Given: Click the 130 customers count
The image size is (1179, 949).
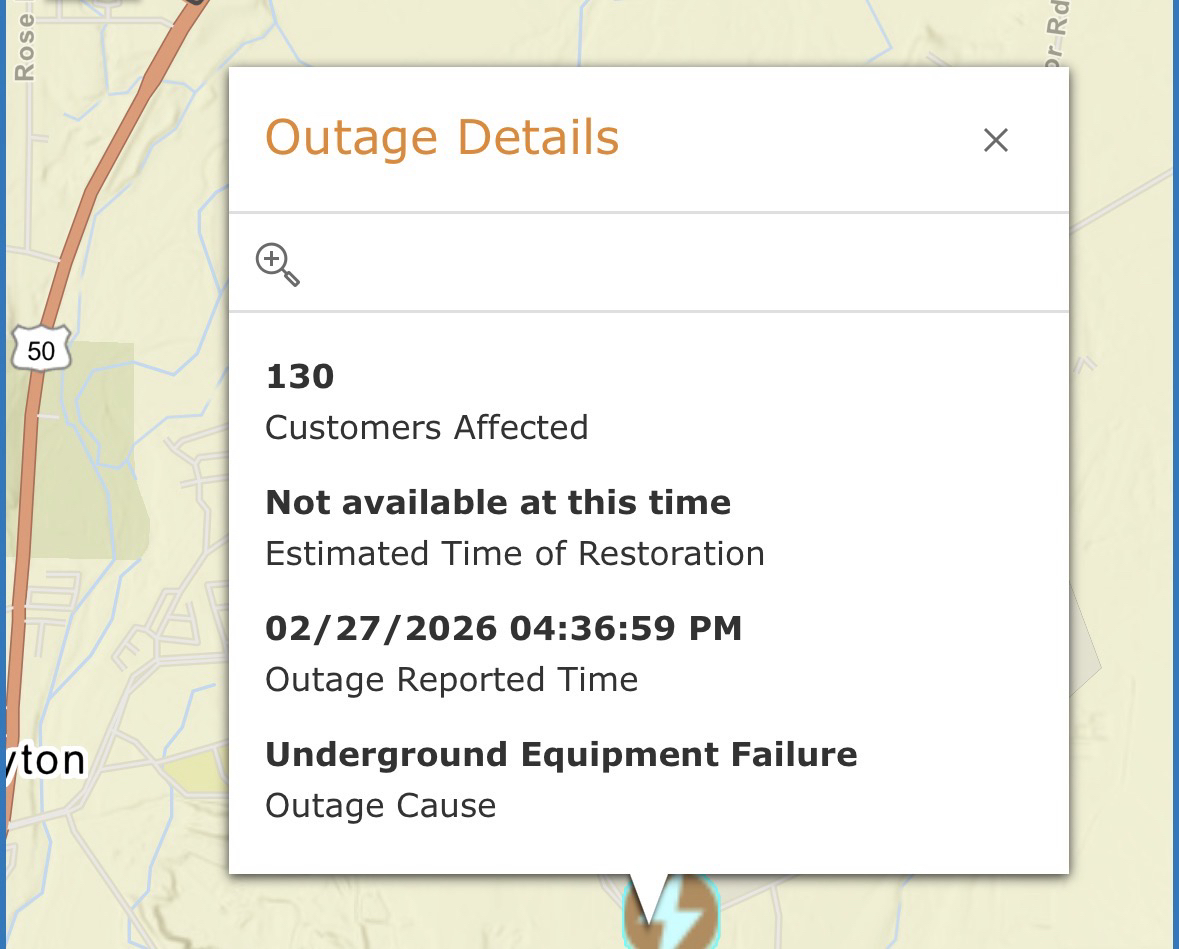Looking at the screenshot, I should click(299, 376).
